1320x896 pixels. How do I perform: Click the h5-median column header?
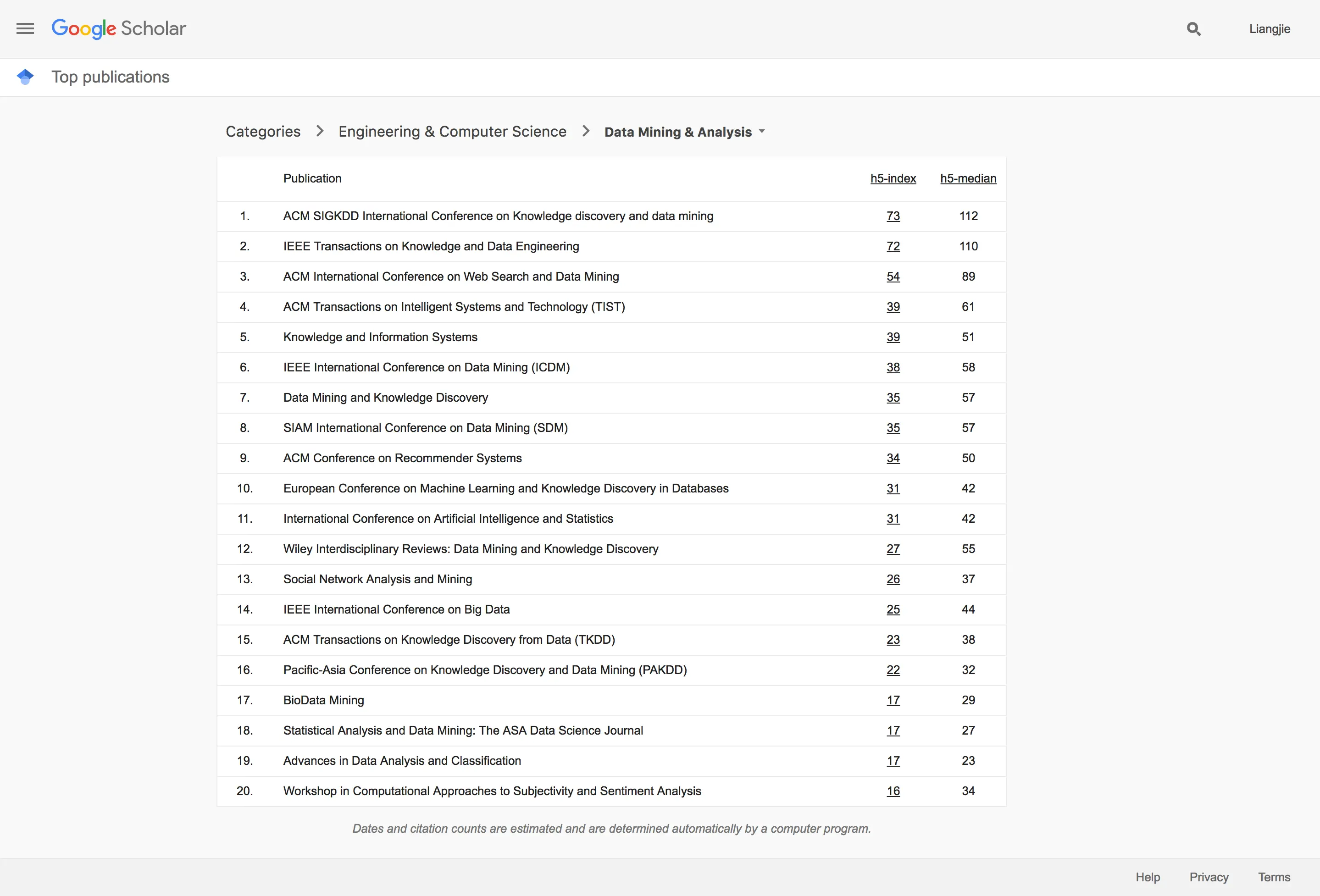click(968, 178)
